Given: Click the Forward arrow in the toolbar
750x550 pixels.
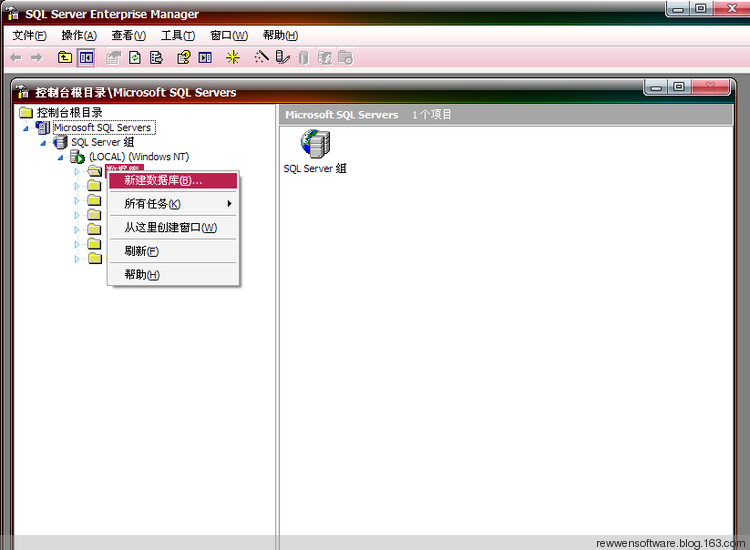Looking at the screenshot, I should [36, 58].
